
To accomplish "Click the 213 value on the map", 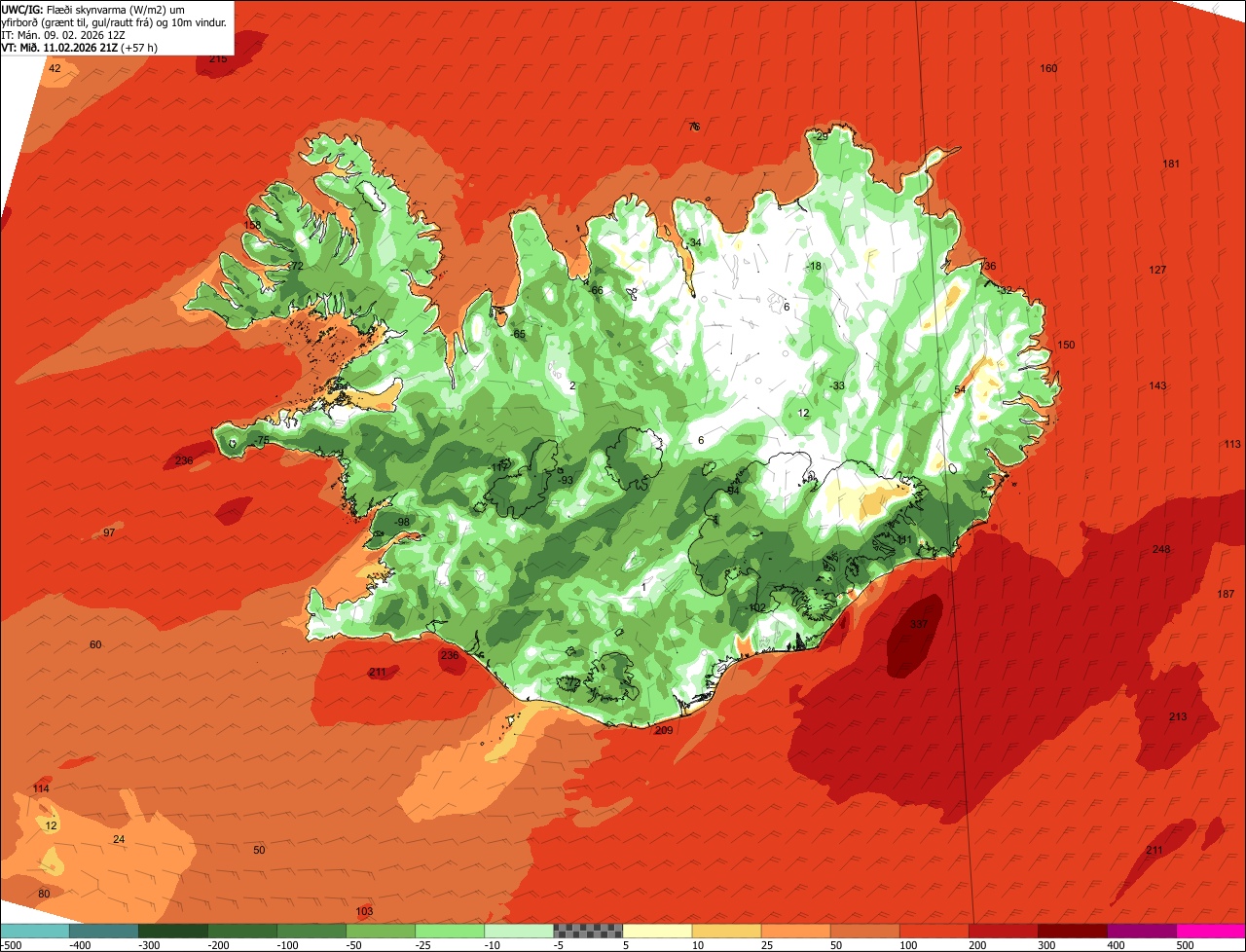I will click(1178, 717).
